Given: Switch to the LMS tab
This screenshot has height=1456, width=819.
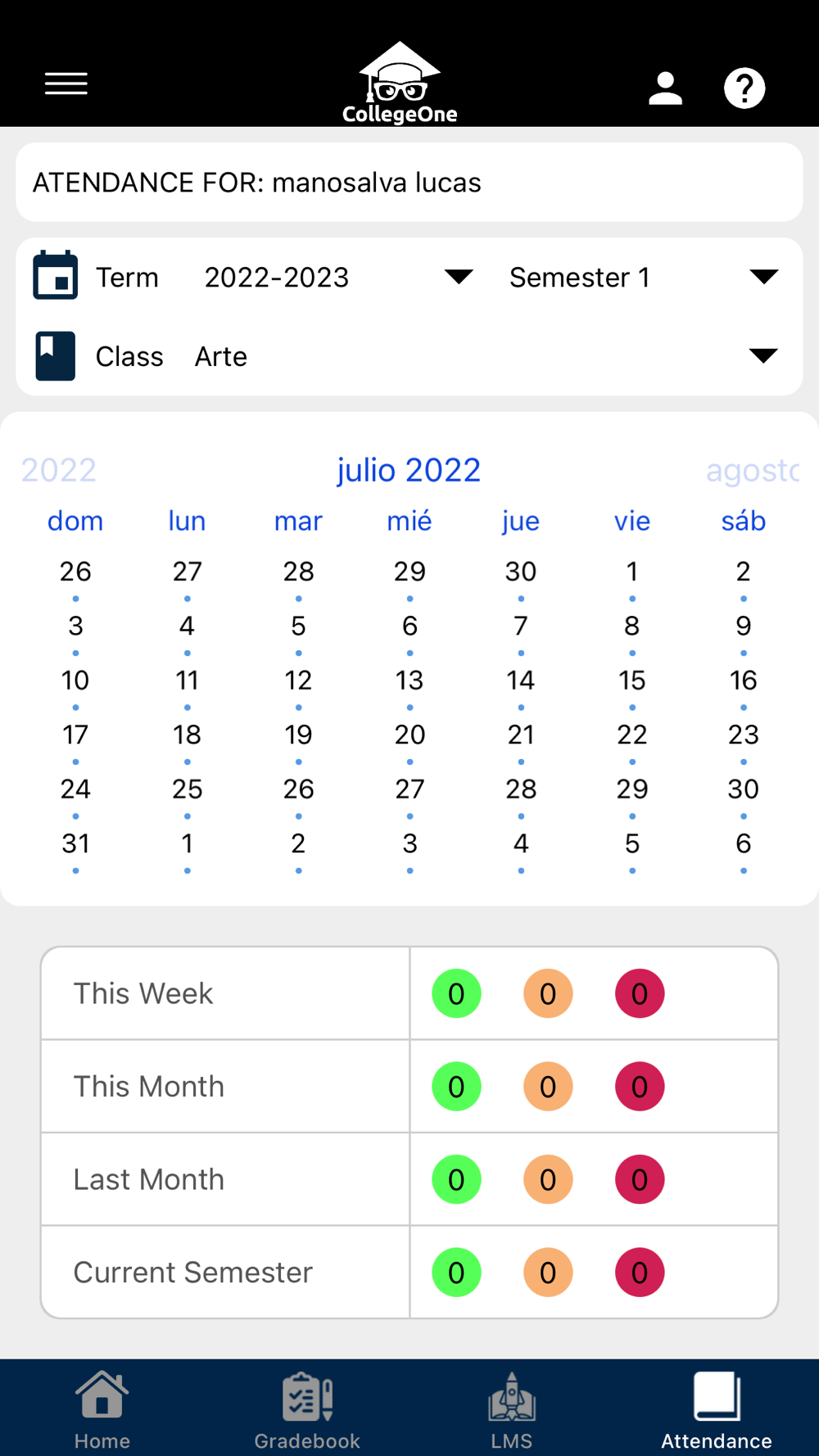Looking at the screenshot, I should tap(512, 1410).
